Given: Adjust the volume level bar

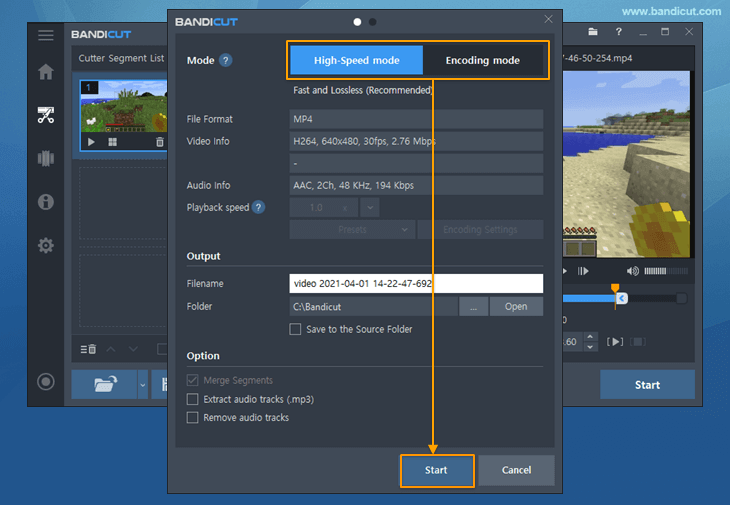Looking at the screenshot, I should tap(666, 271).
